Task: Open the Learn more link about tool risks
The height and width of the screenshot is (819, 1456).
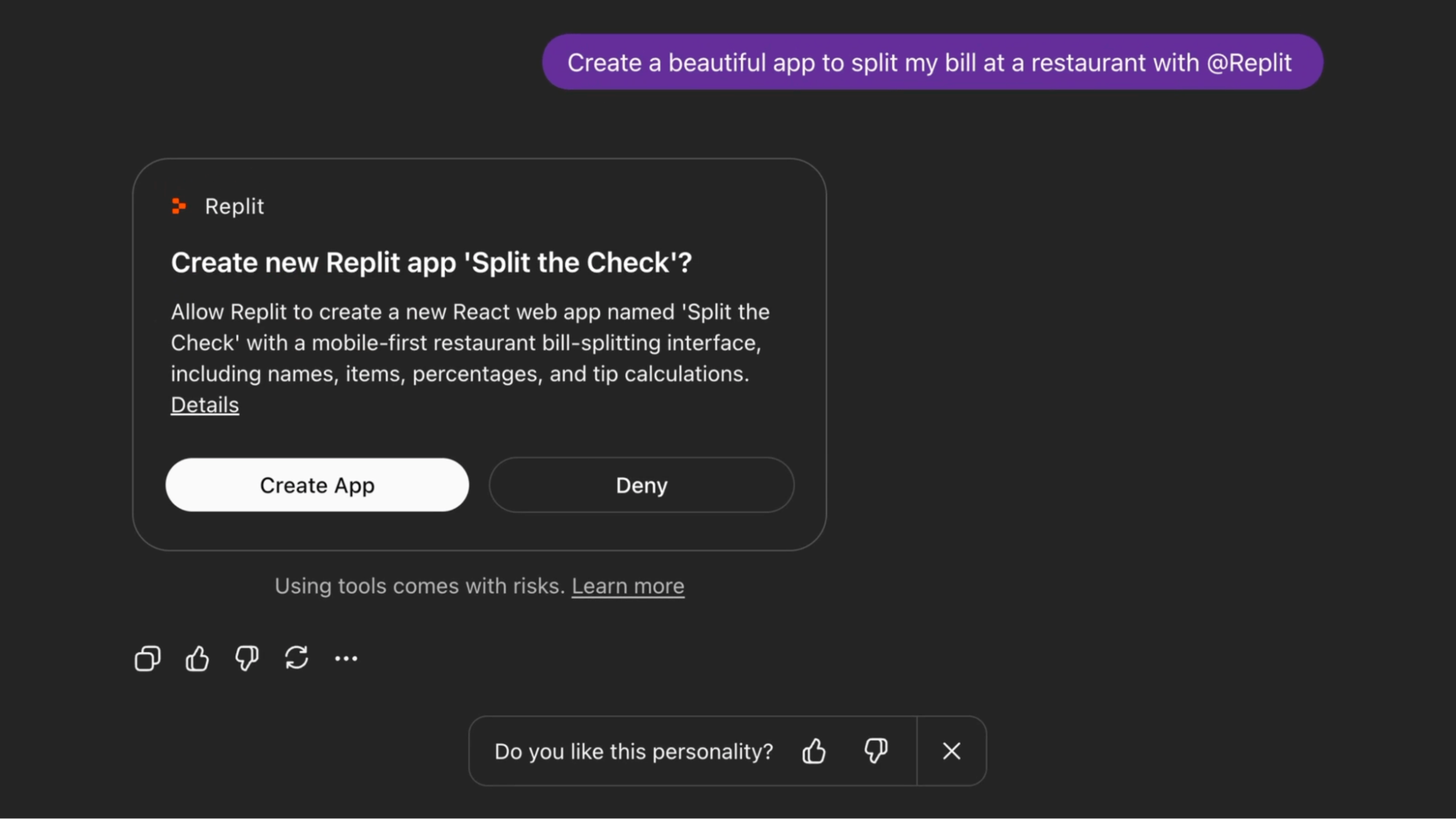Action: pos(628,586)
